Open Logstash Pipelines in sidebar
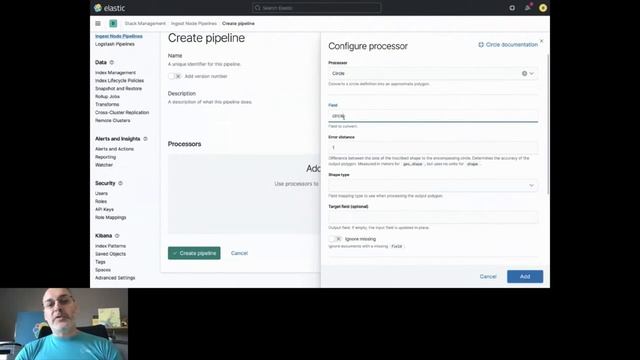 (115, 44)
